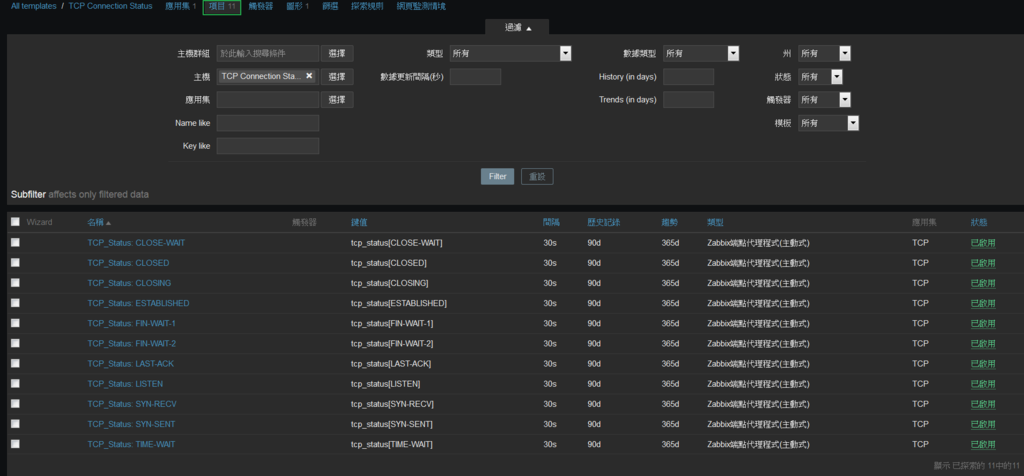Check the CLOSING item row

[x=15, y=283]
